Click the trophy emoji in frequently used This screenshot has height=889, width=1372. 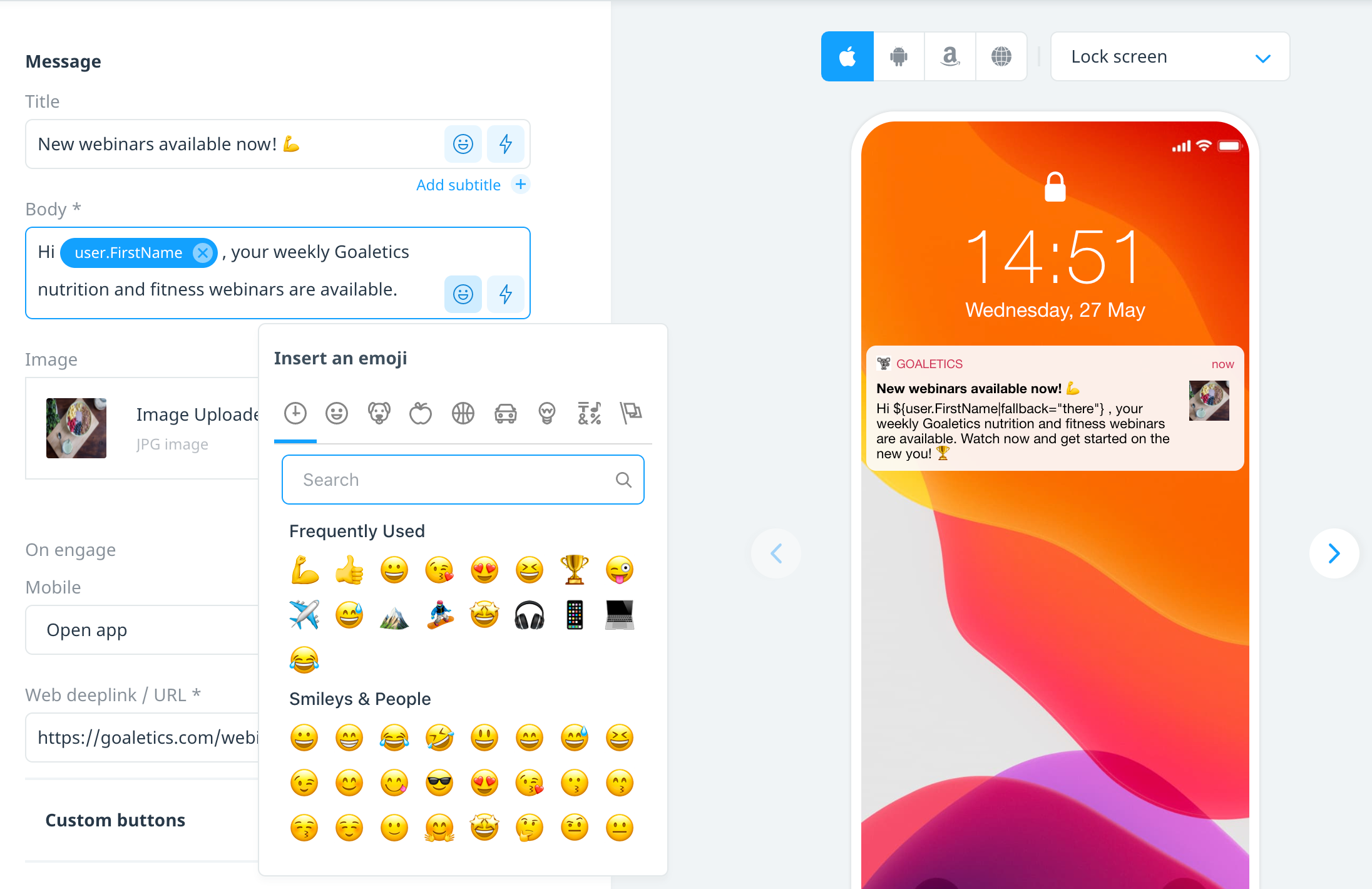pos(575,568)
